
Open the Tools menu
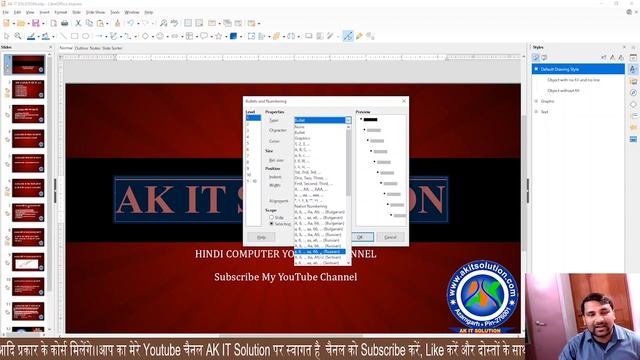(115, 12)
